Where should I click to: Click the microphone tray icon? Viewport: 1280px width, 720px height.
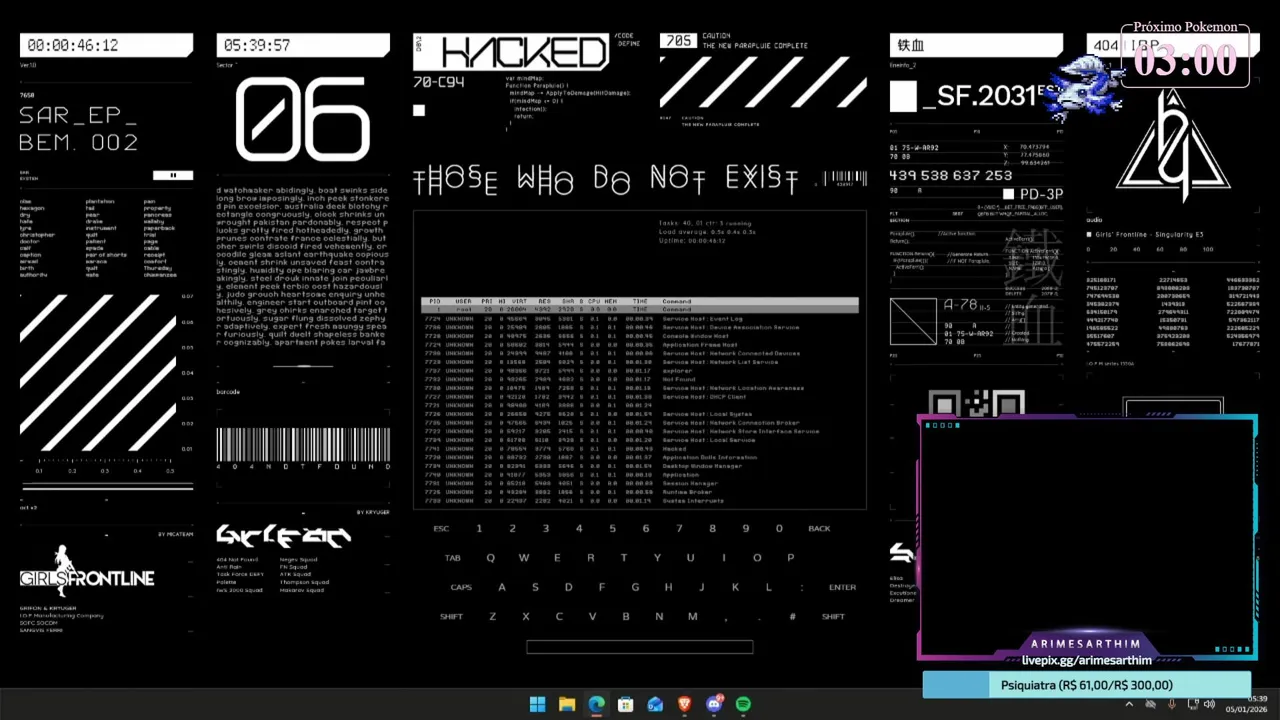[x=1172, y=704]
